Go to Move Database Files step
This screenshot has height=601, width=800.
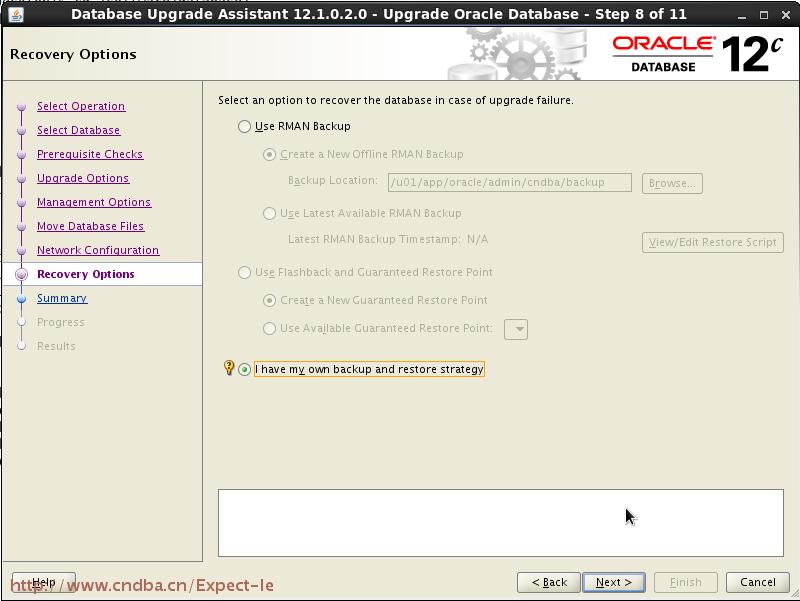coord(90,226)
